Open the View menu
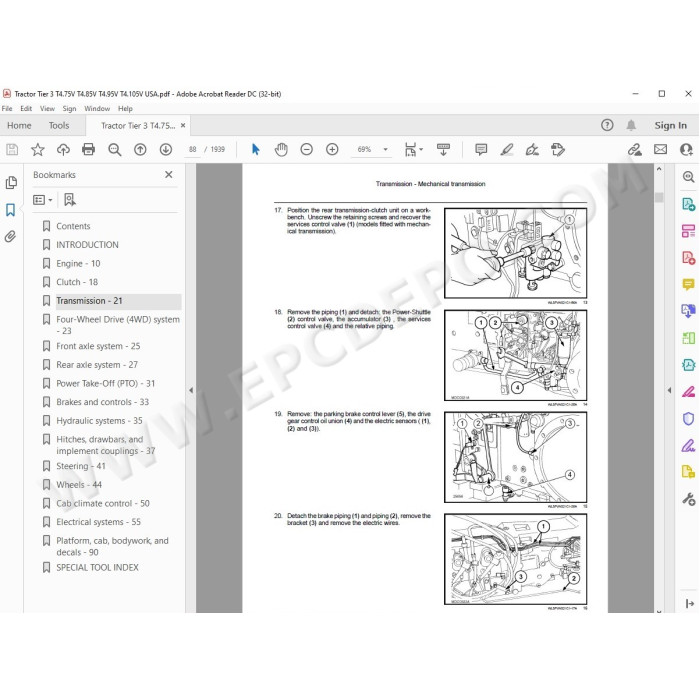The height and width of the screenshot is (700, 700). click(x=47, y=108)
